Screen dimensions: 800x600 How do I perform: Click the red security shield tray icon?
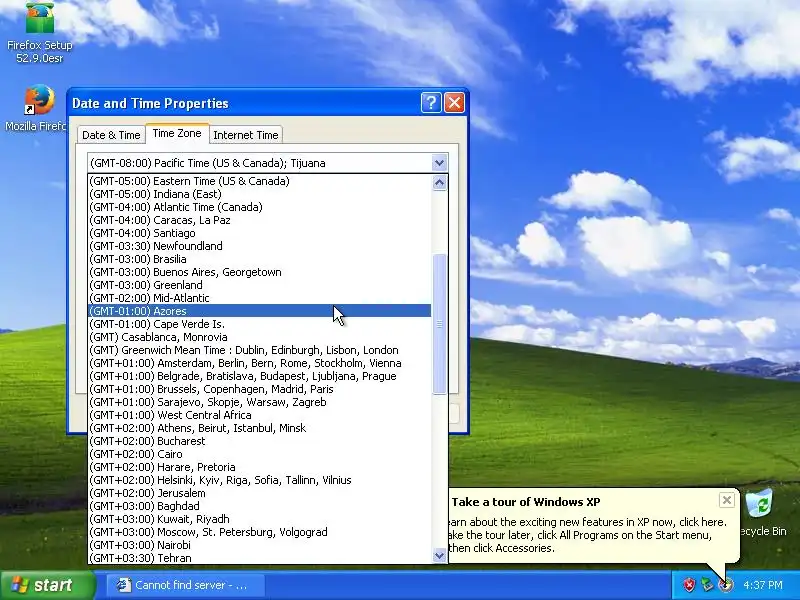(689, 585)
